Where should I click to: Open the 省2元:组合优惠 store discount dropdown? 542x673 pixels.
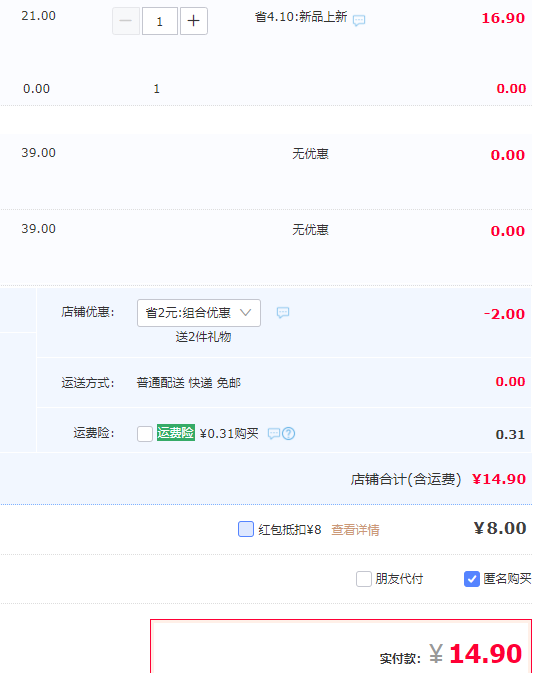(199, 313)
